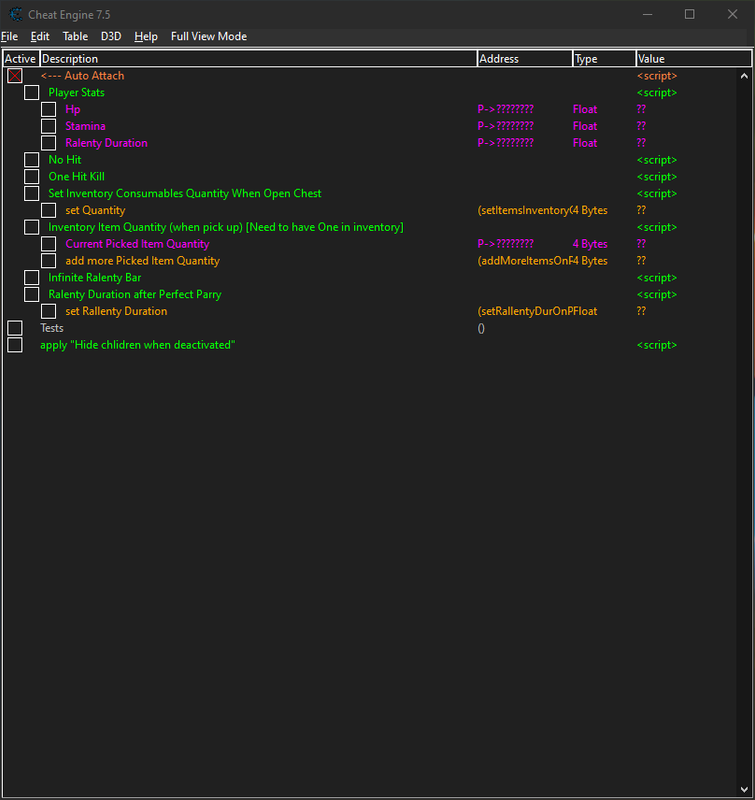The image size is (755, 800).
Task: Select 'Current Picked Item Quantity' row description
Action: coord(137,244)
